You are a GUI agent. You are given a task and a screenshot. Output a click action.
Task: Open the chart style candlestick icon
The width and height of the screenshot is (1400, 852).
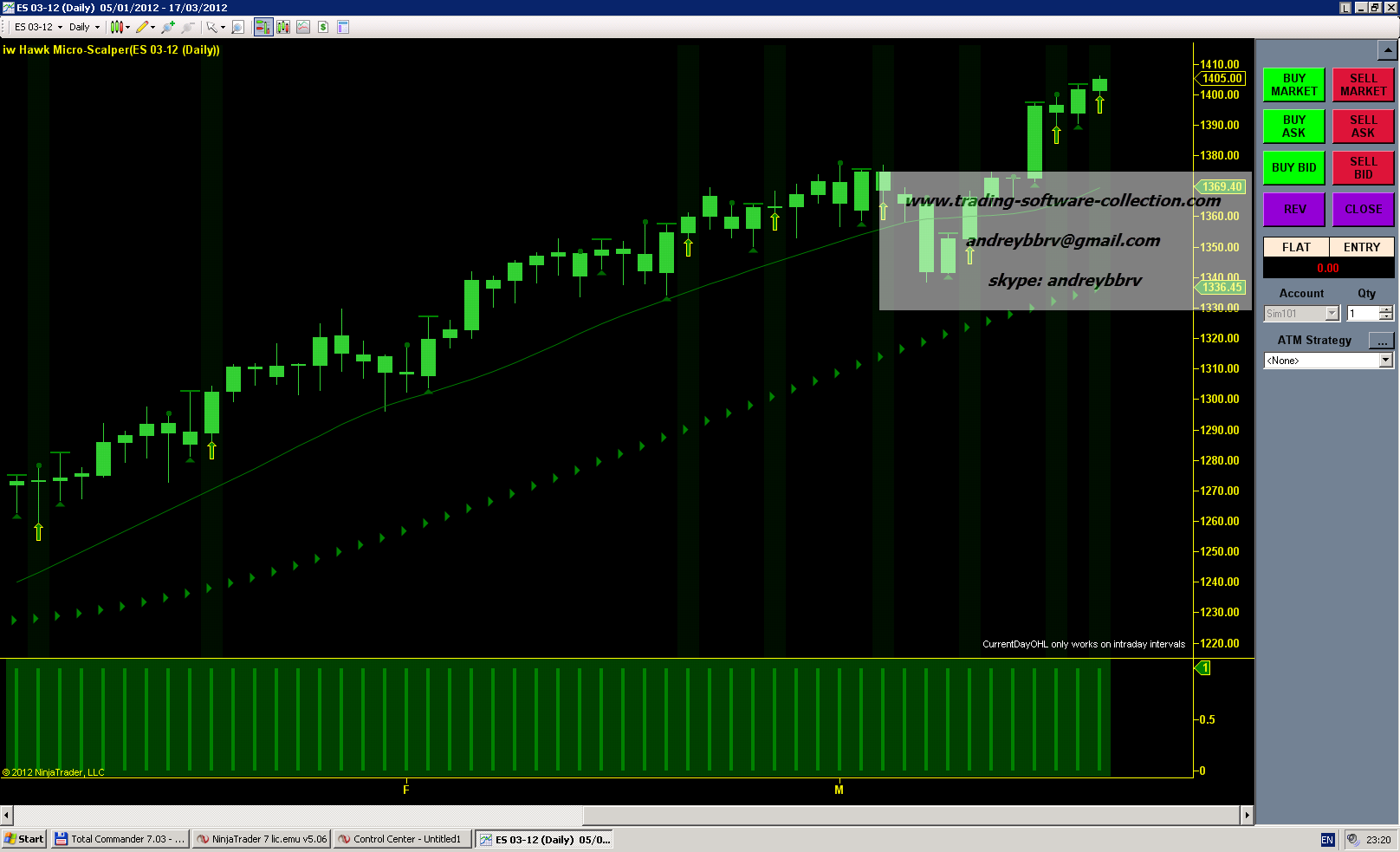[x=116, y=27]
